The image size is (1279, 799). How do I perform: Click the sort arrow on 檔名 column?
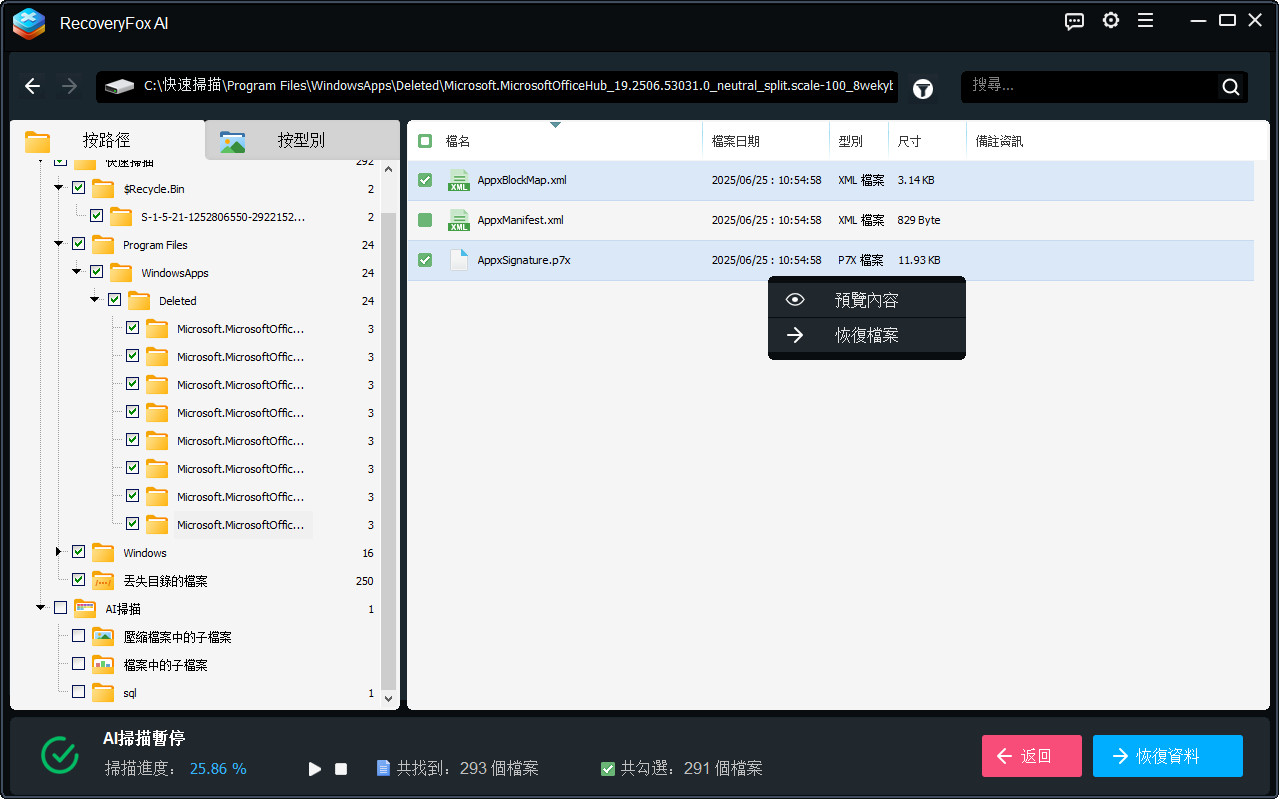coord(556,124)
